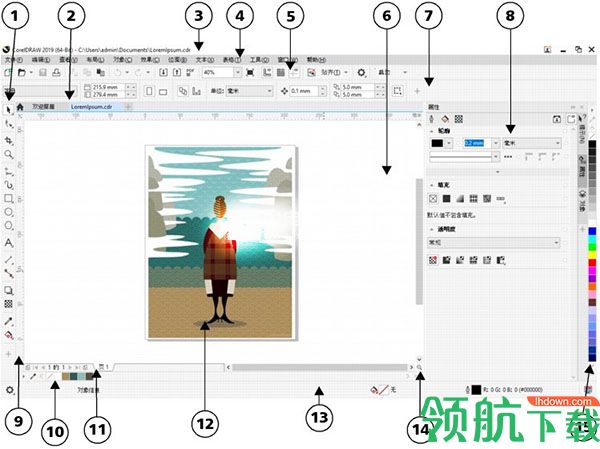Open the Edit (编辑) menu
600x449 pixels.
[x=41, y=60]
